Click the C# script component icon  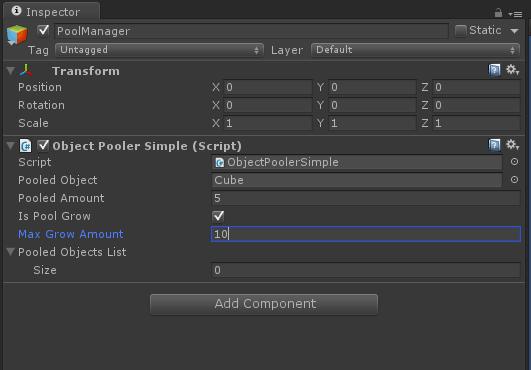click(x=25, y=146)
